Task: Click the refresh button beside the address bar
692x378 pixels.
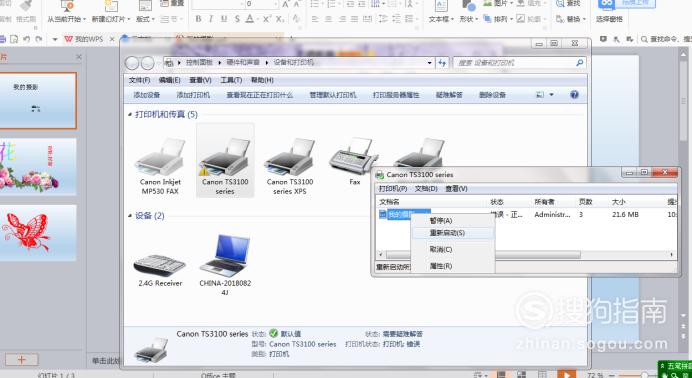Action: (x=442, y=63)
